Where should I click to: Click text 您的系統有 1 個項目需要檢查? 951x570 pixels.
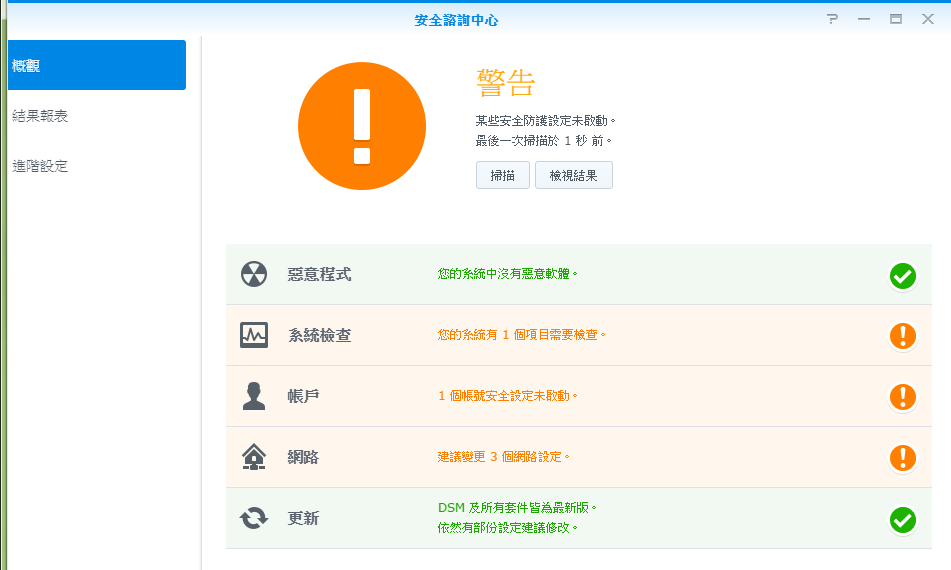pyautogui.click(x=521, y=335)
